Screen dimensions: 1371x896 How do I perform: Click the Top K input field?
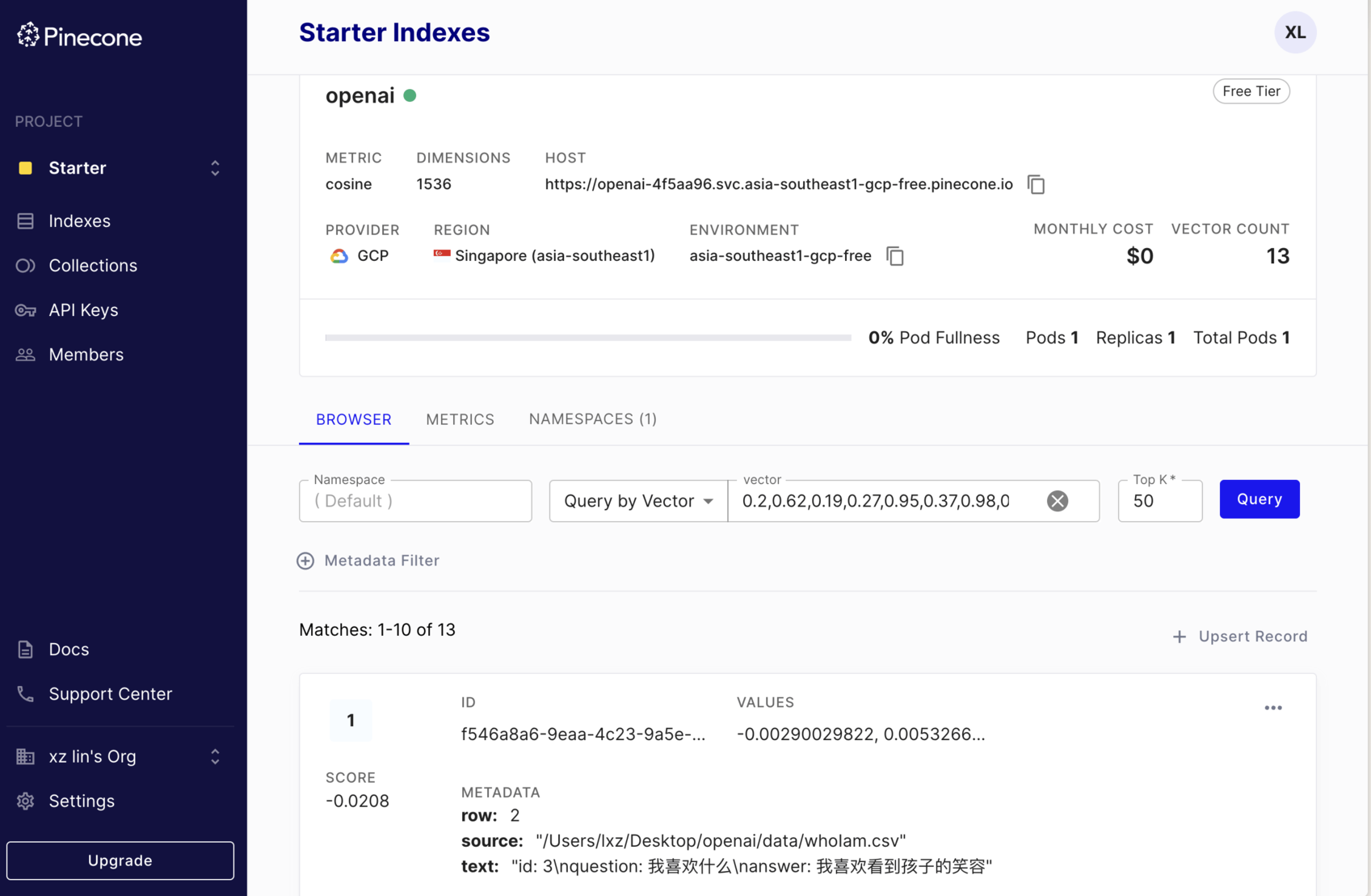pos(1160,501)
